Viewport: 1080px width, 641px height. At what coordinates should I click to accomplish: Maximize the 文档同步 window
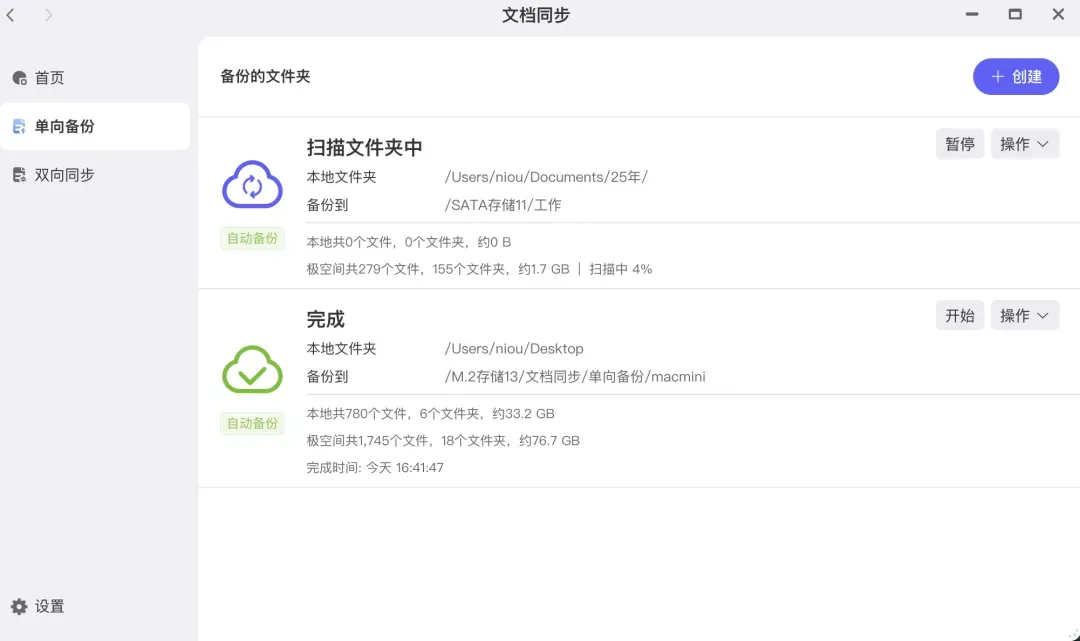[1015, 15]
